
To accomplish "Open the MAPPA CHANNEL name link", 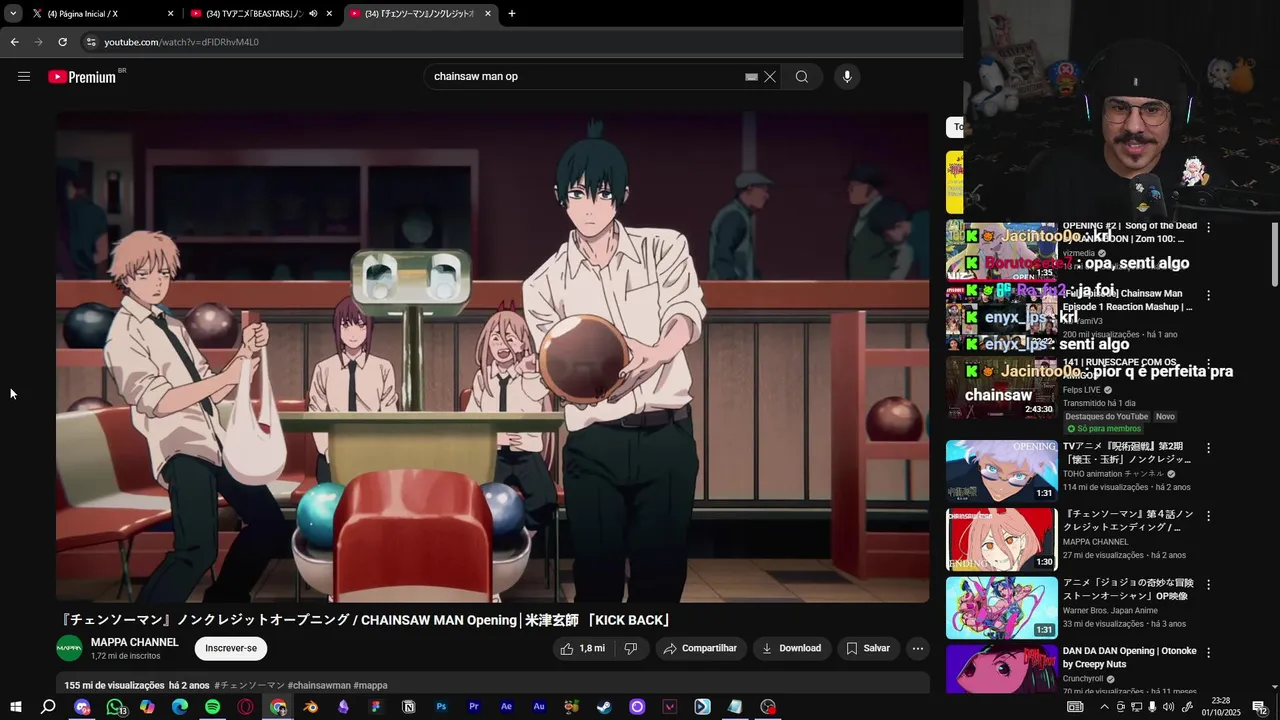I will (135, 642).
